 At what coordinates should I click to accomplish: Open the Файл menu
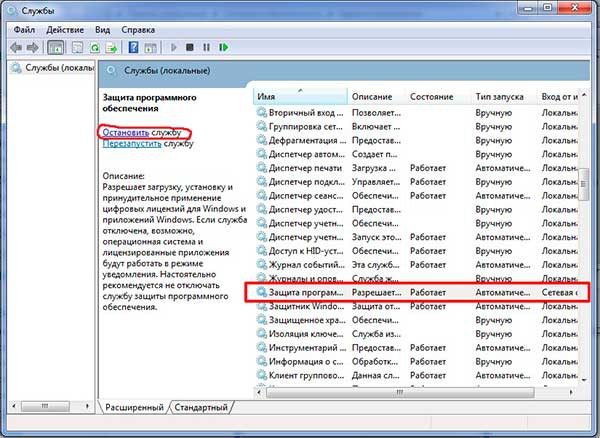(x=24, y=30)
